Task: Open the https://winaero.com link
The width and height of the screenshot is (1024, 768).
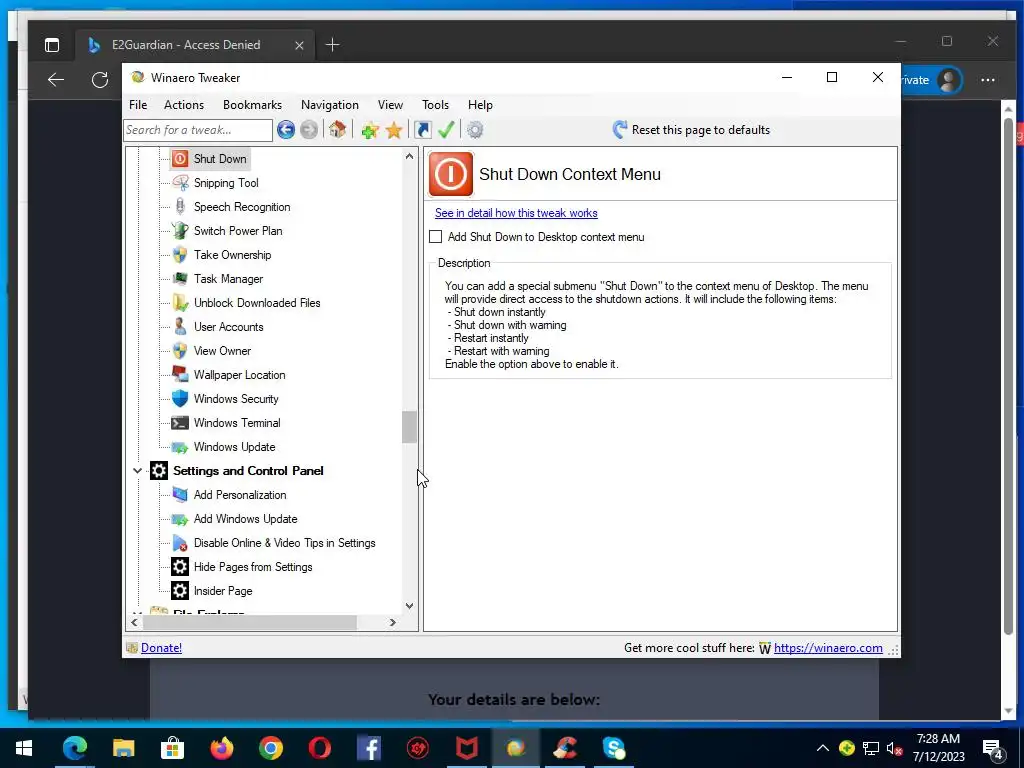Action: coord(828,648)
